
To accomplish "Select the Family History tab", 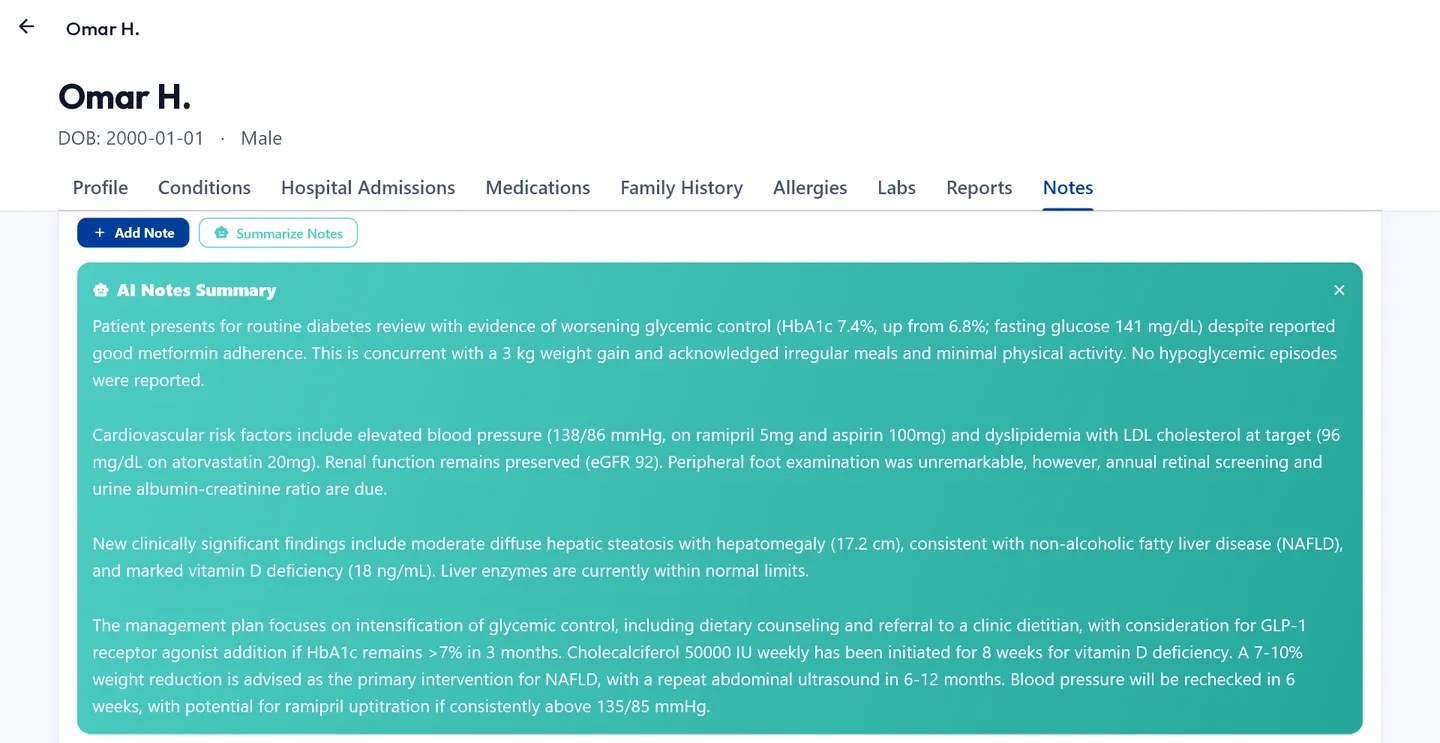I will point(681,188).
